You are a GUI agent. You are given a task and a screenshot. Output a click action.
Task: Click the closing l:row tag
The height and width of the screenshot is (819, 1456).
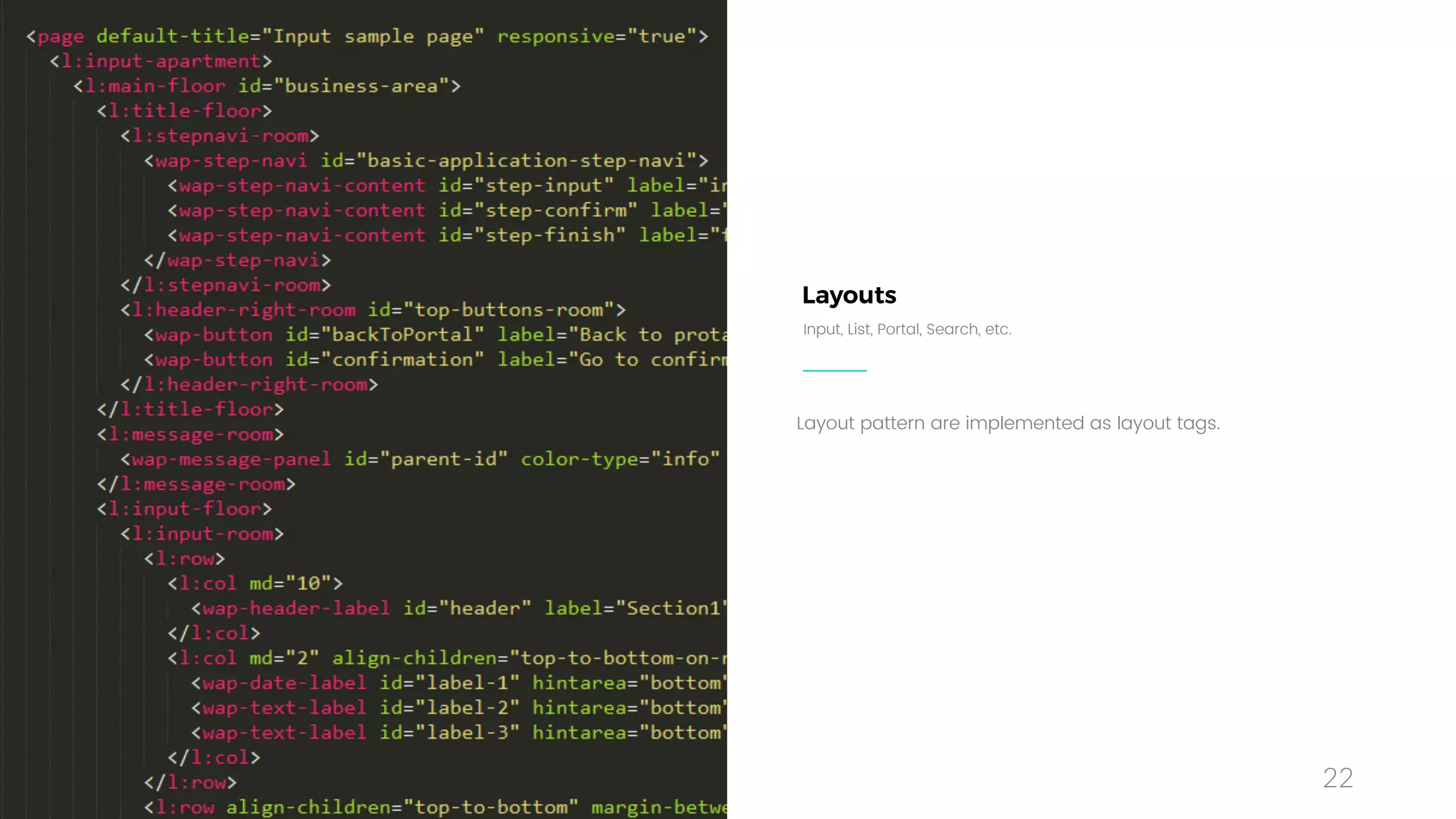(x=191, y=783)
